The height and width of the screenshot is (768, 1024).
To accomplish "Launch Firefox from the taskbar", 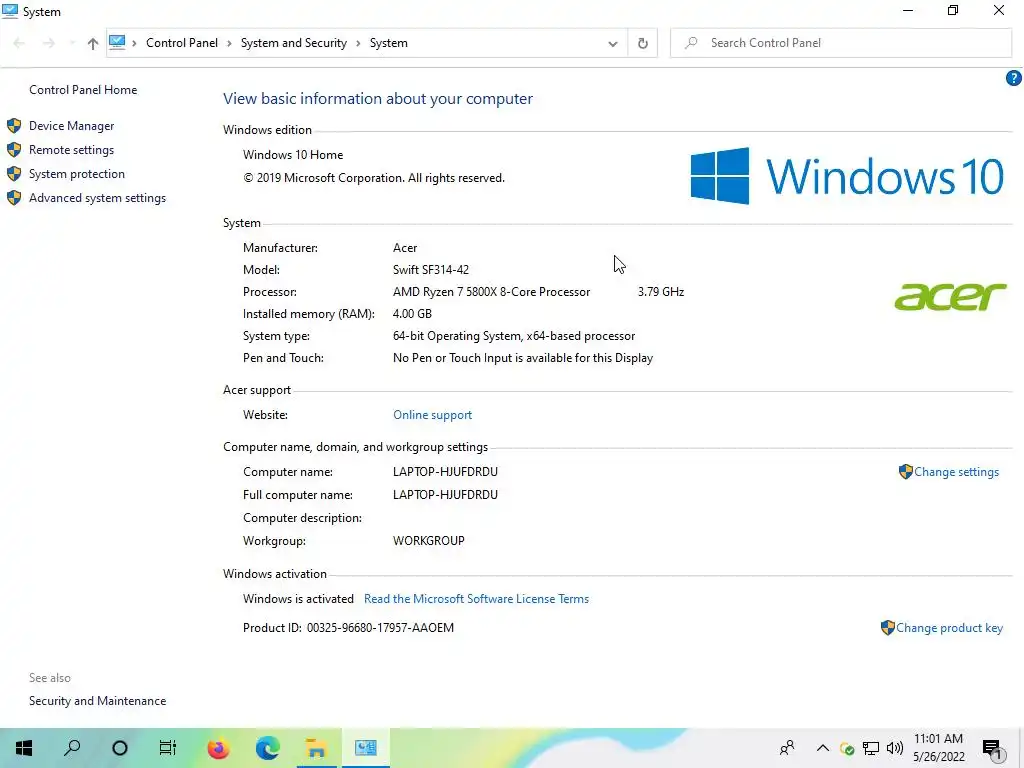I will (218, 748).
